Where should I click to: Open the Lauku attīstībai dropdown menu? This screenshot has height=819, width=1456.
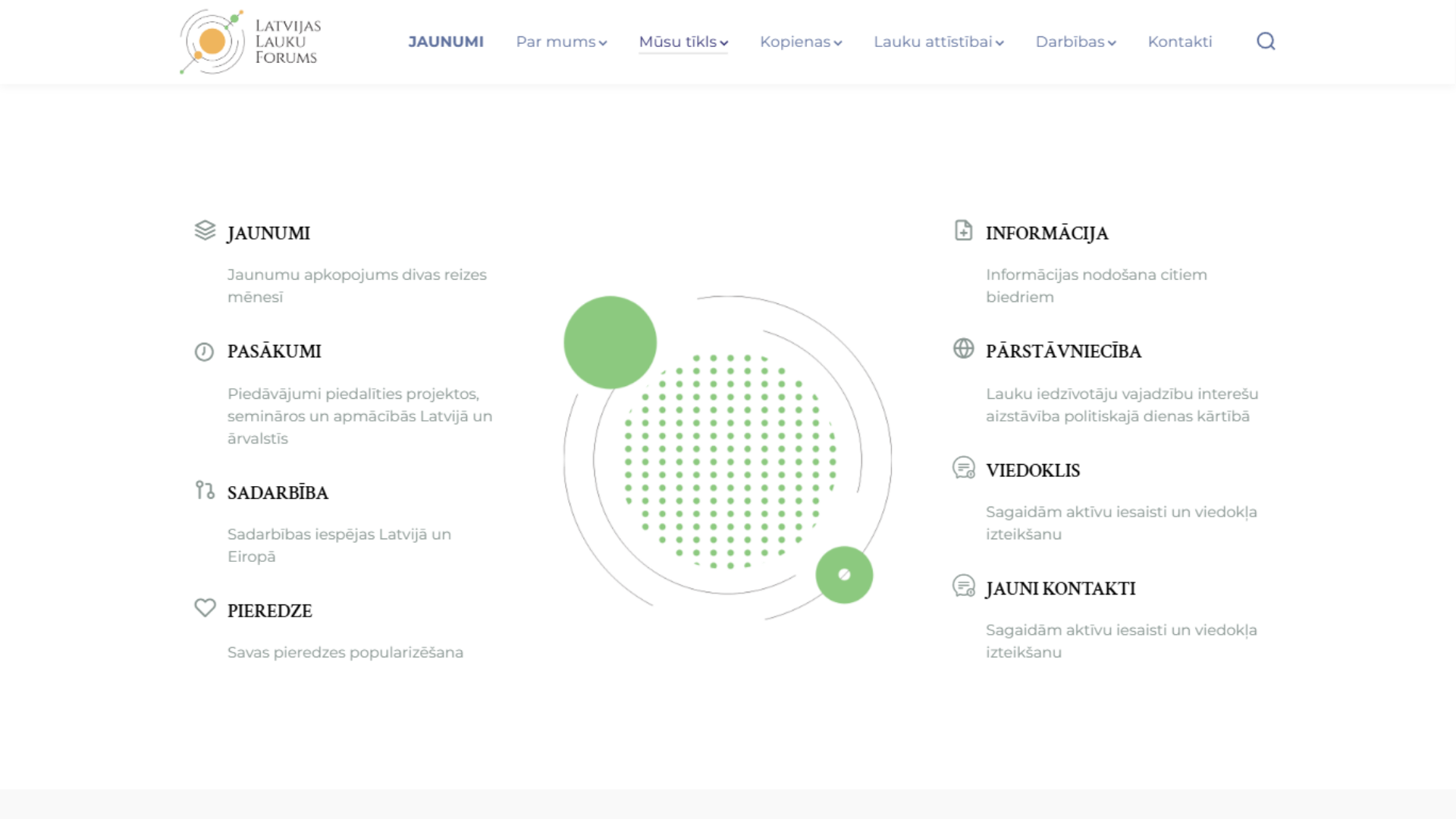pyautogui.click(x=938, y=42)
